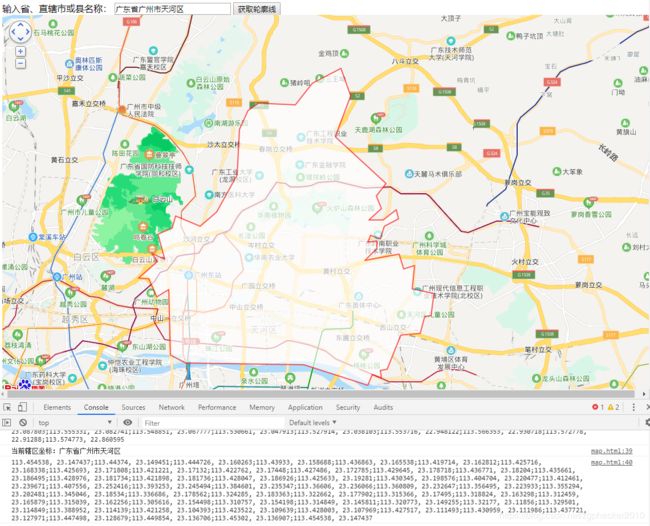Open the Performance tab

pos(217,407)
